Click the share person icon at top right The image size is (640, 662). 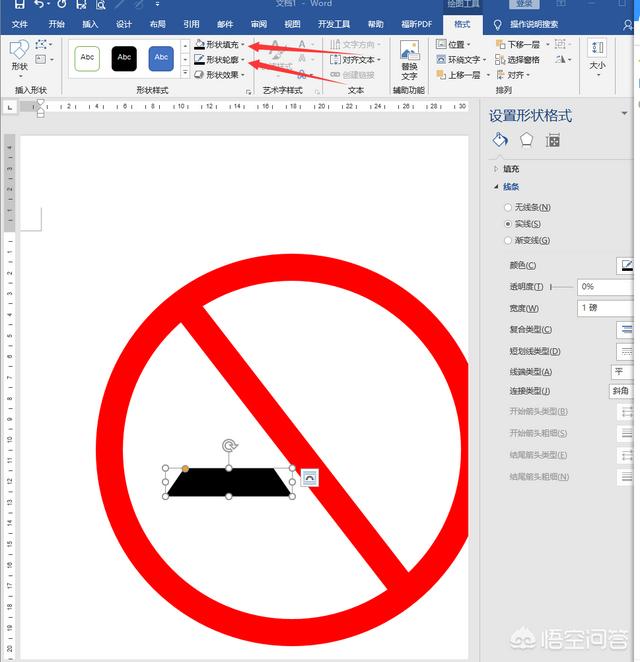[628, 25]
